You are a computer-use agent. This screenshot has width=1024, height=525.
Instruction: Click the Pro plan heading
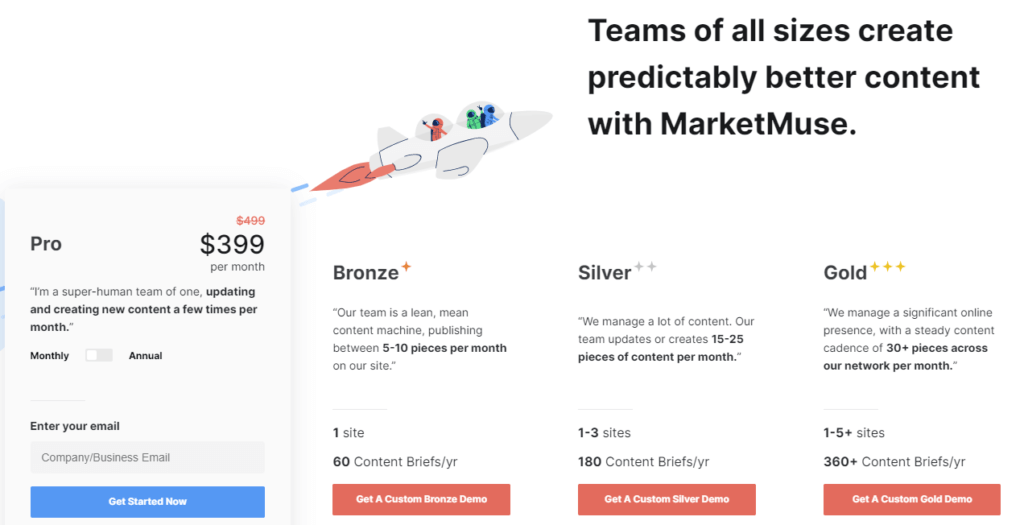[x=46, y=244]
